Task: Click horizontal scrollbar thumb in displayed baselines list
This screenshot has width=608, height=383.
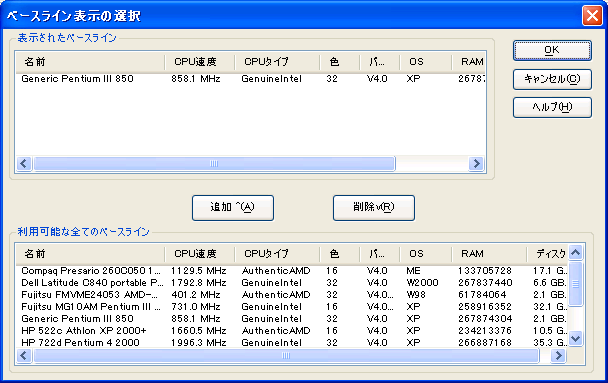Action: coord(214,164)
